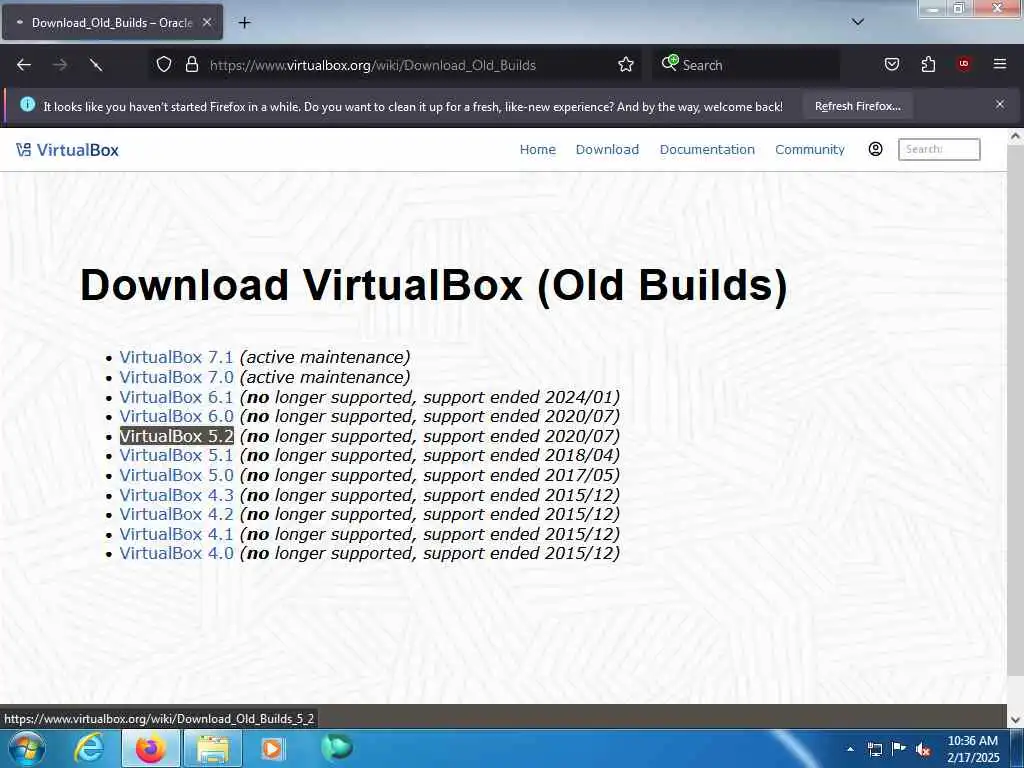Open the VirtualBox 4.0 link
The height and width of the screenshot is (768, 1024).
(176, 553)
